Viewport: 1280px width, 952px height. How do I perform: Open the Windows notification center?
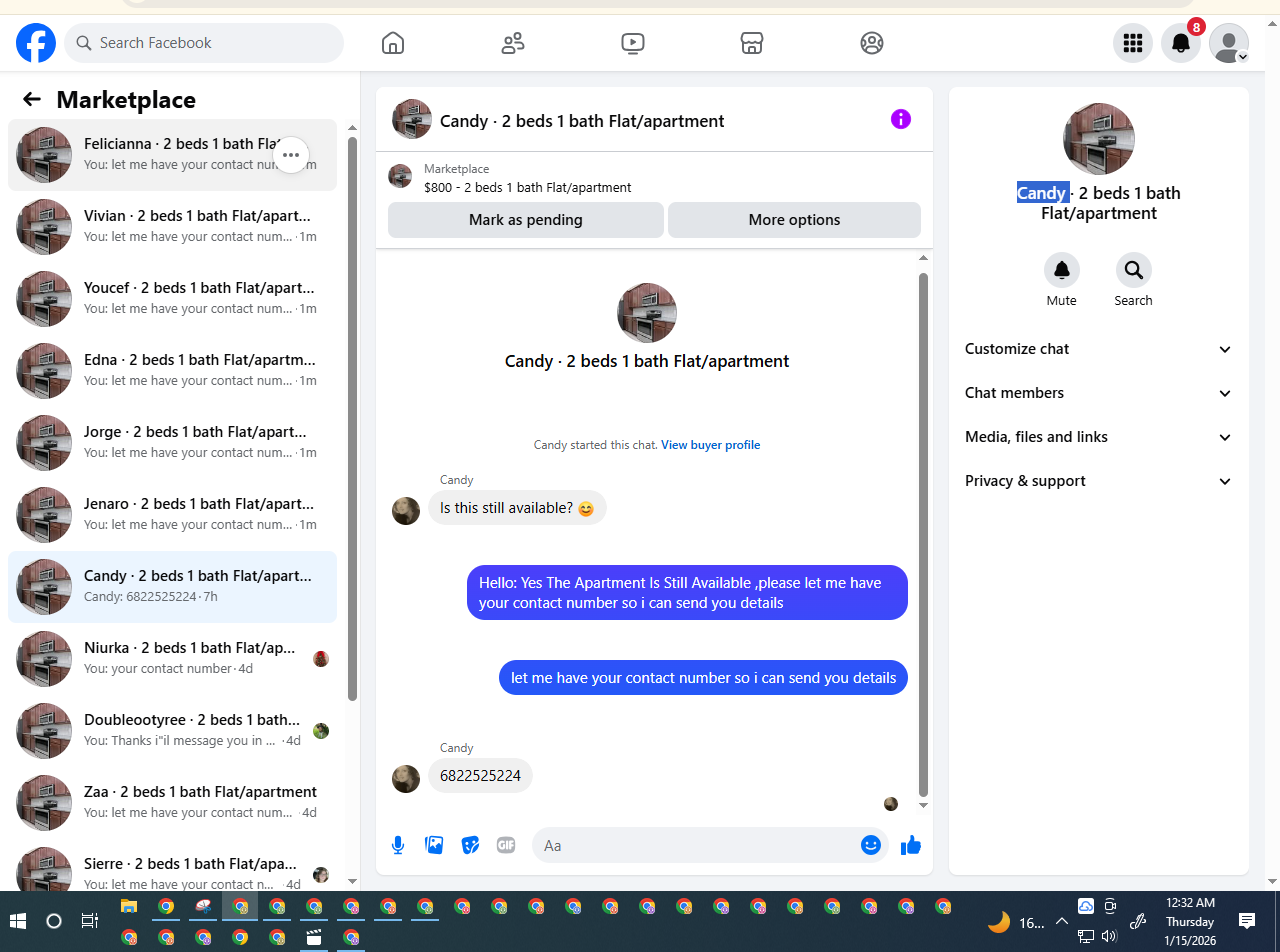click(x=1247, y=921)
